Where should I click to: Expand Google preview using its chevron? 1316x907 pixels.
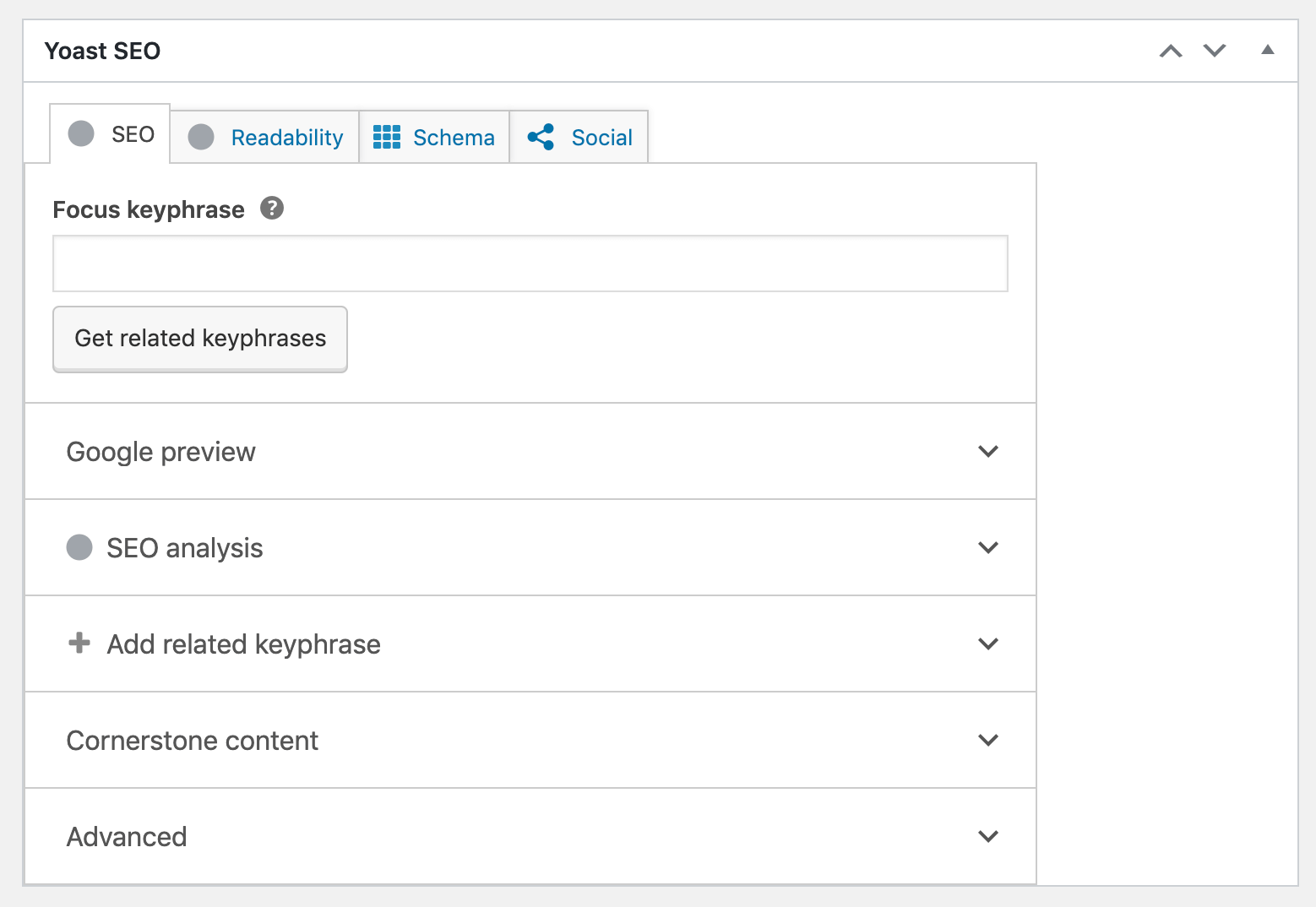(988, 452)
